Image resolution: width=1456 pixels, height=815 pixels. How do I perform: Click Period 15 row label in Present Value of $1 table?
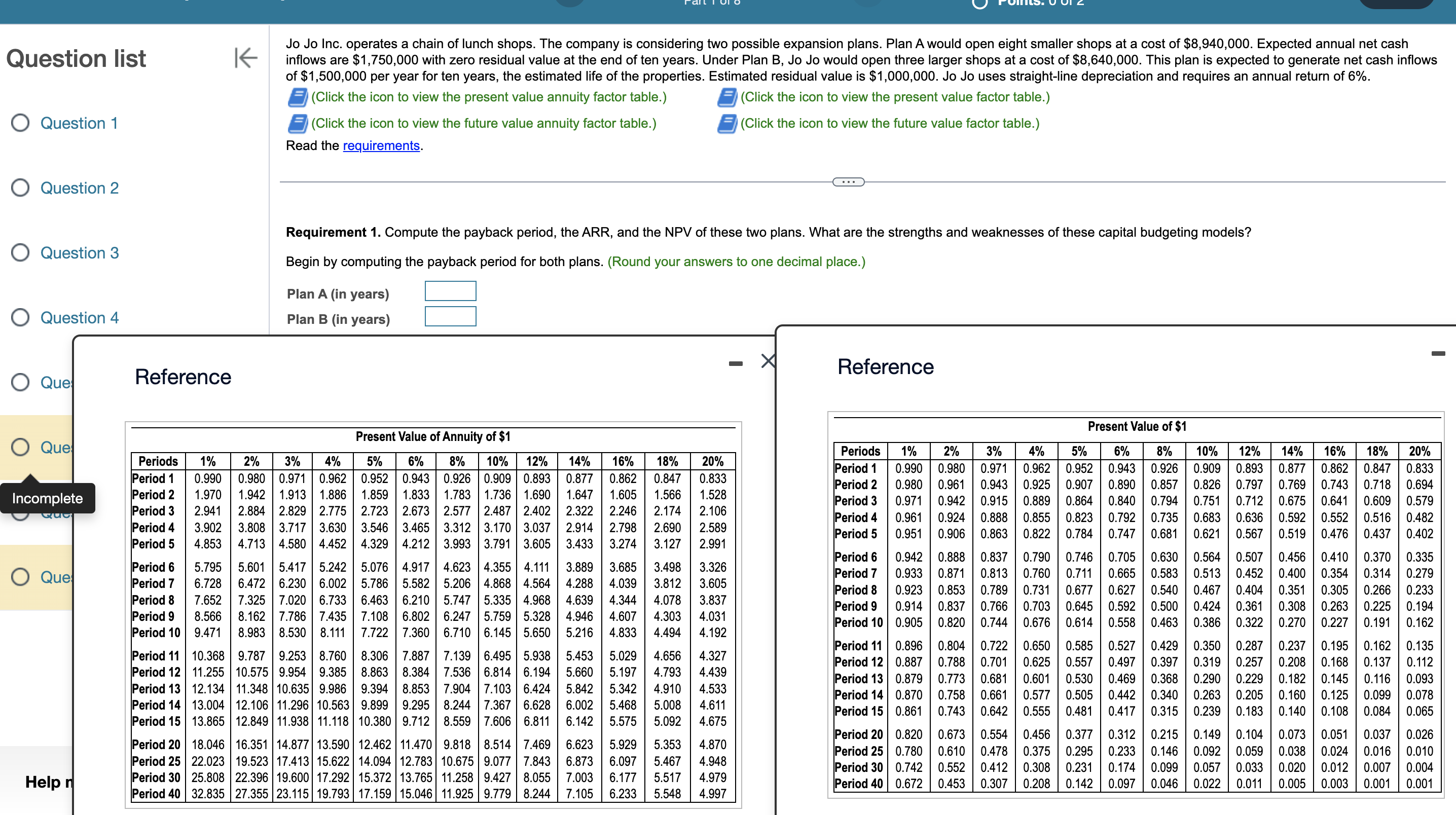click(859, 711)
